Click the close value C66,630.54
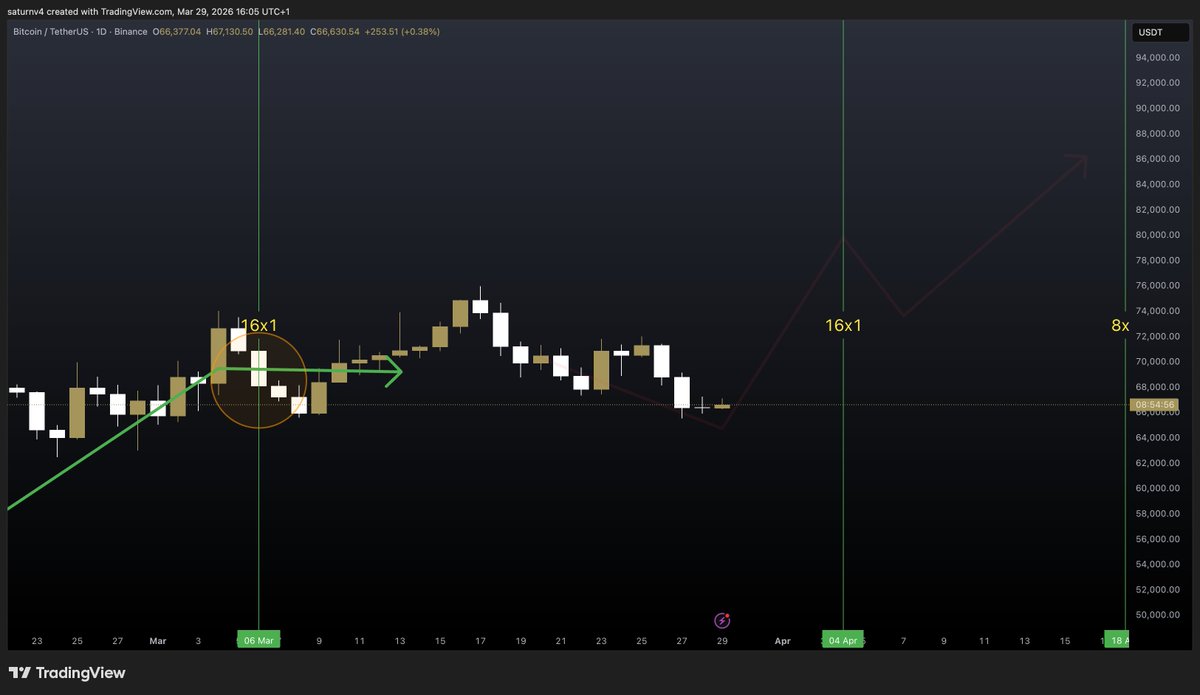1200x695 pixels. pyautogui.click(x=334, y=32)
